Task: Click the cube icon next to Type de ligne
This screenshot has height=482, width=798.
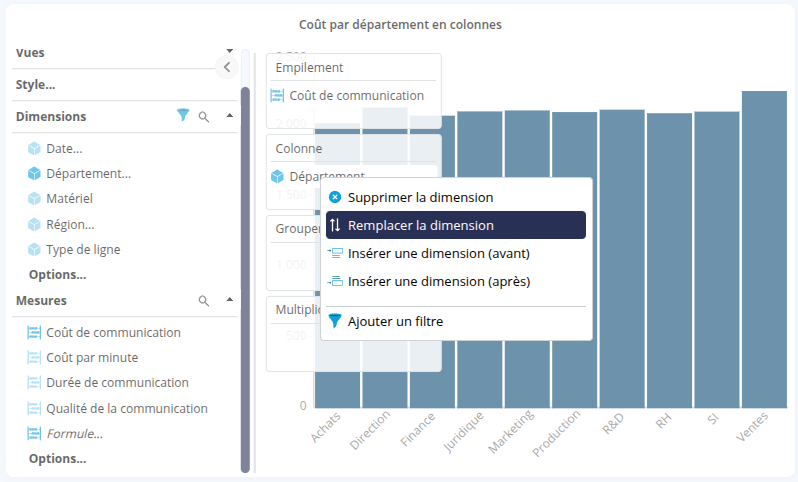Action: [34, 249]
